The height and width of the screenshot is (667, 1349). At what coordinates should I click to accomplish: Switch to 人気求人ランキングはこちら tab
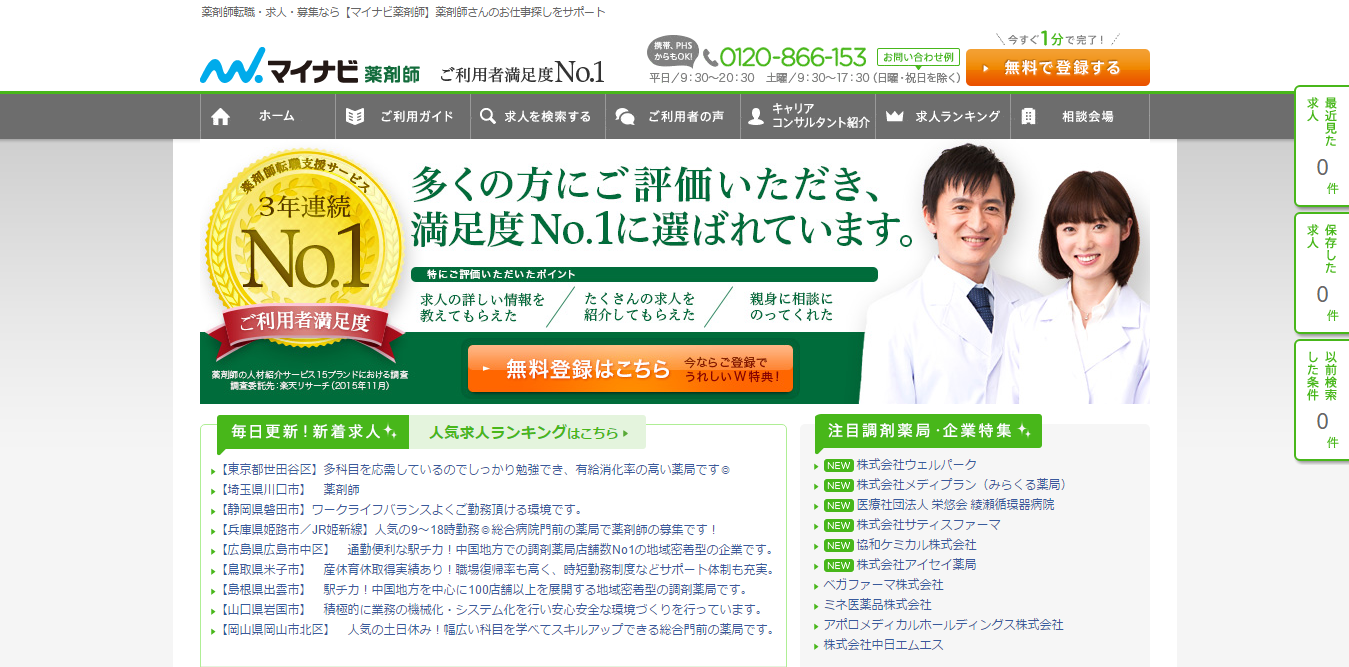(x=528, y=433)
